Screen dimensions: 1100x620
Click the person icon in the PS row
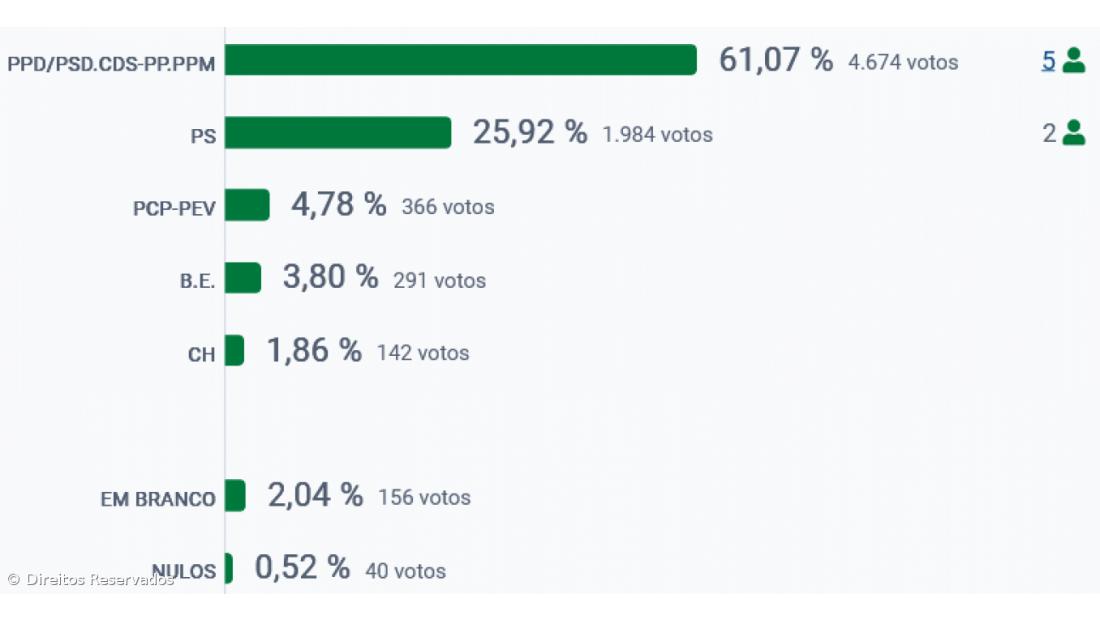click(x=1074, y=132)
